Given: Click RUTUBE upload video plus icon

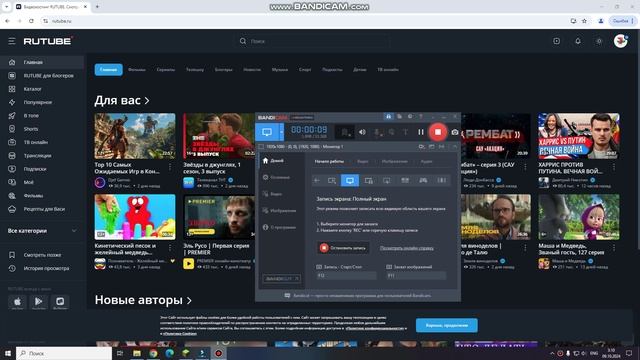Looking at the screenshot, I should 556,41.
